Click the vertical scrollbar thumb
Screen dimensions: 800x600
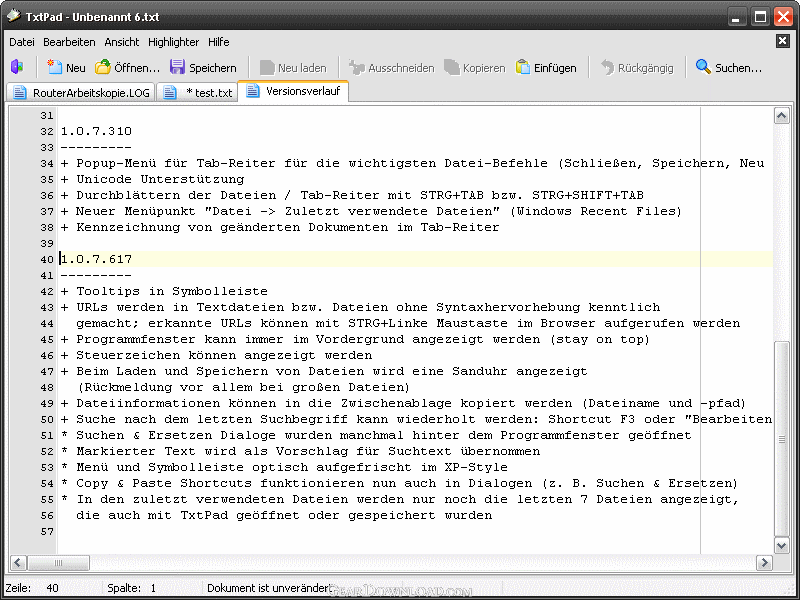click(x=781, y=439)
